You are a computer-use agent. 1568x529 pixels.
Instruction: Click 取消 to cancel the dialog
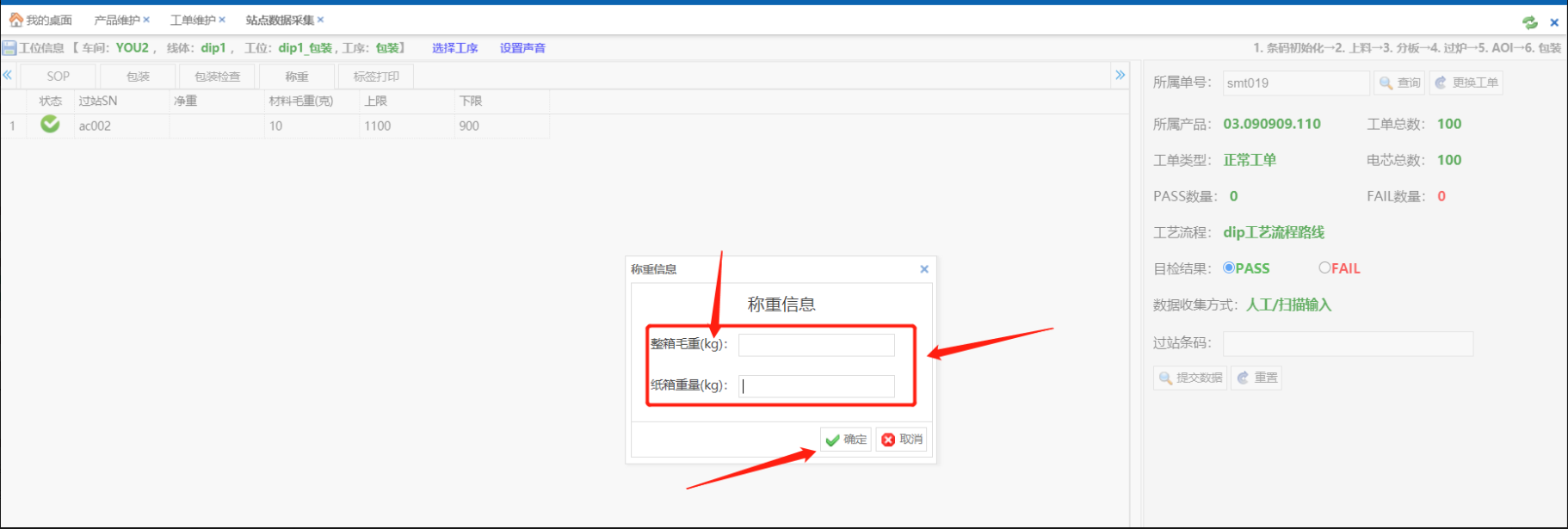click(901, 440)
